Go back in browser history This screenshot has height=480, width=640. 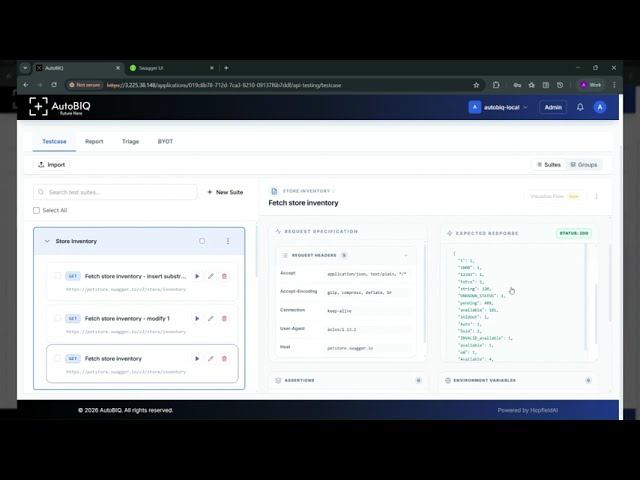click(26, 85)
